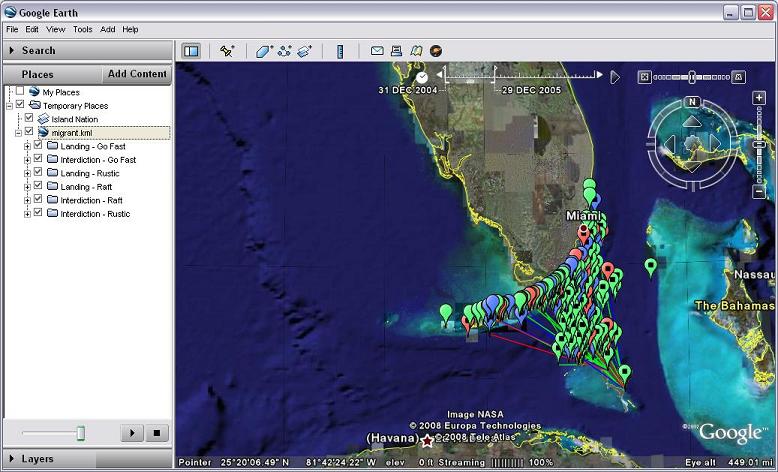Print the current view
The width and height of the screenshot is (778, 472).
tap(396, 51)
